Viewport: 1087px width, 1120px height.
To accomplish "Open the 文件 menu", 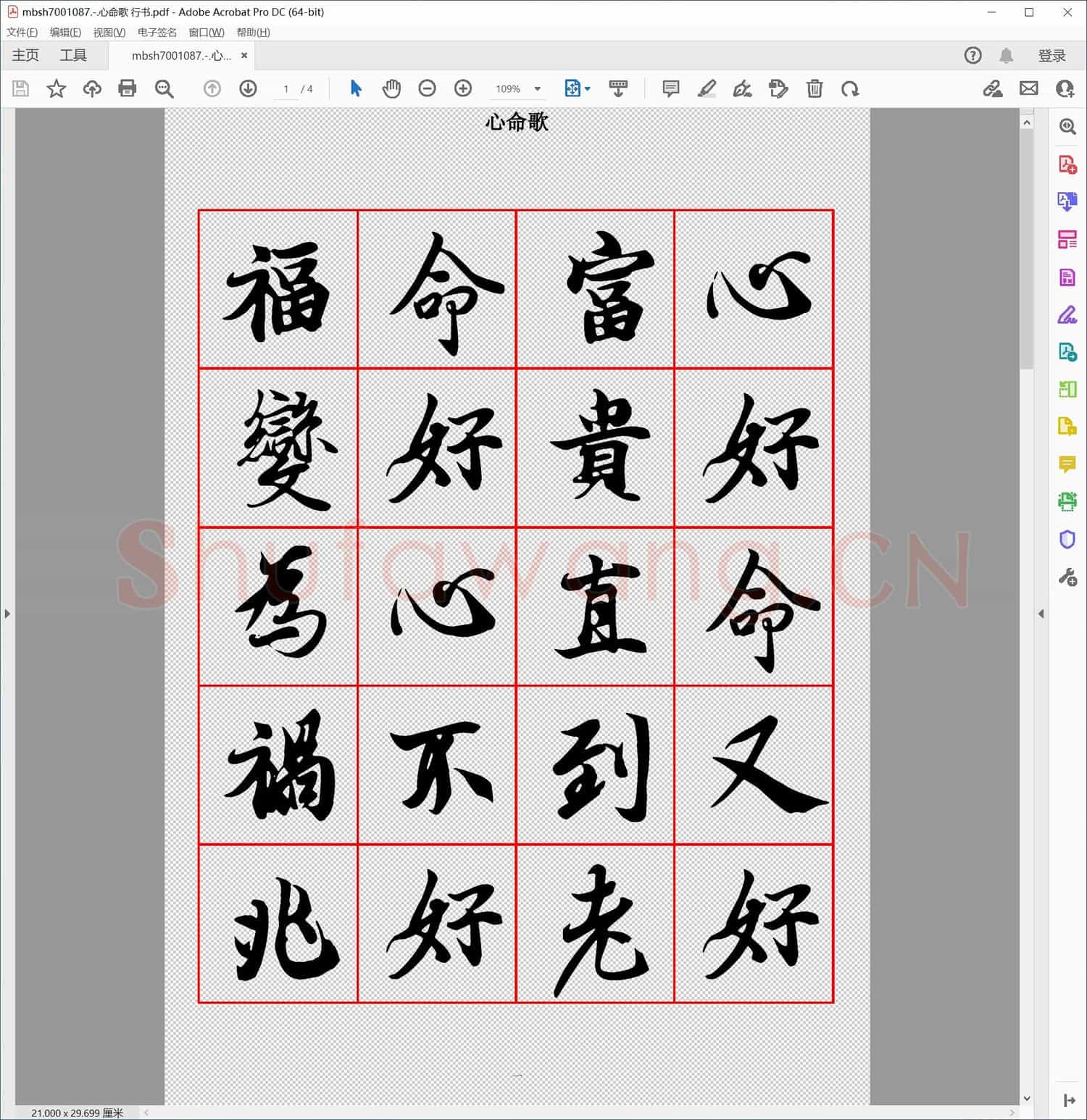I will coord(21,32).
